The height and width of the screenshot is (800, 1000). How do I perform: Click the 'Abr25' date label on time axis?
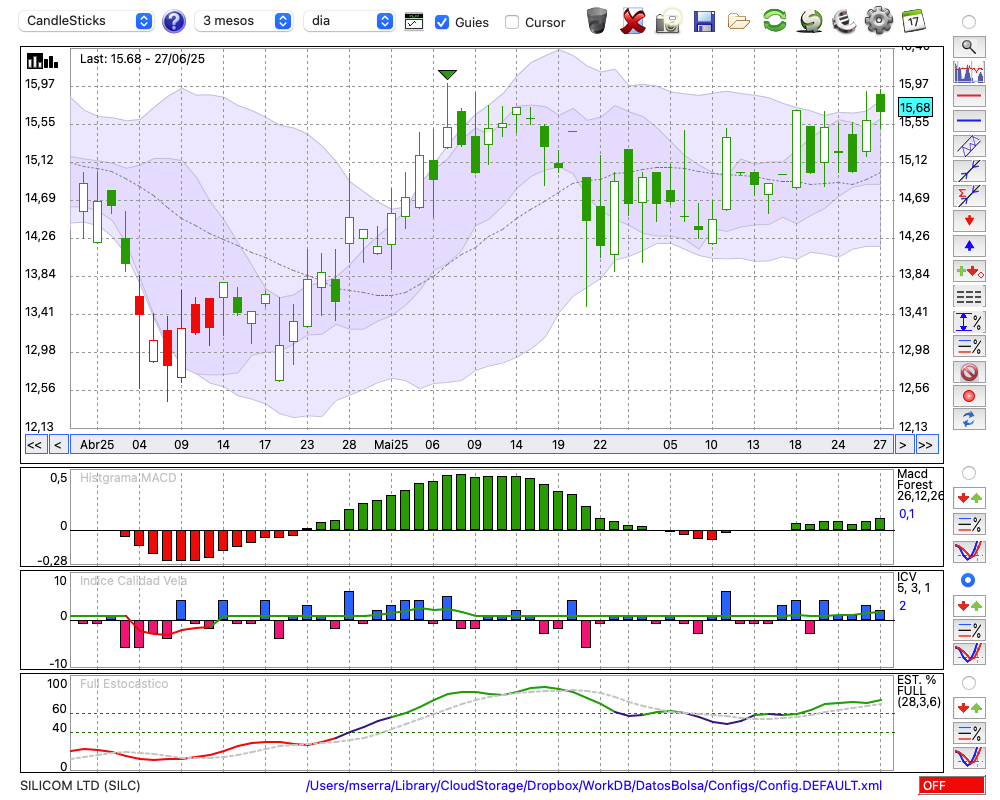[x=97, y=445]
